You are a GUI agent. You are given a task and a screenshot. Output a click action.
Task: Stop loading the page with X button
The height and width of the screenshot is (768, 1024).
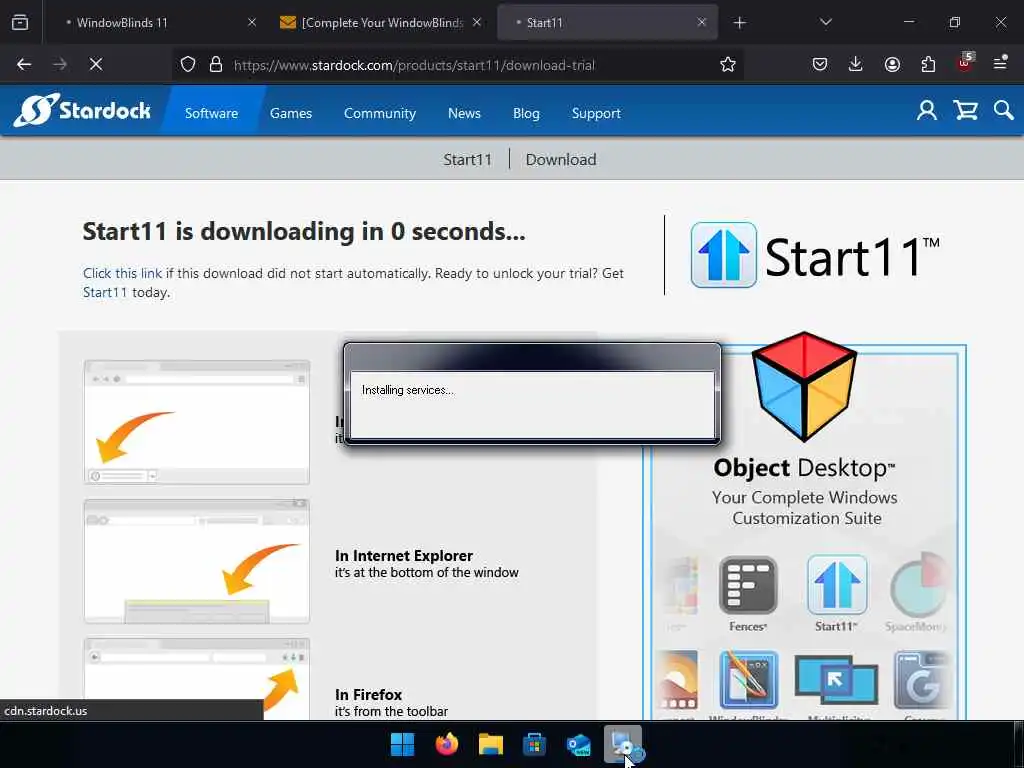pyautogui.click(x=96, y=64)
